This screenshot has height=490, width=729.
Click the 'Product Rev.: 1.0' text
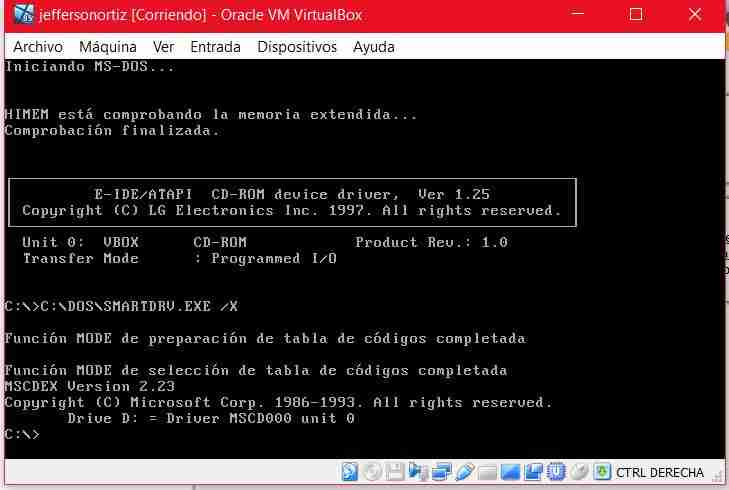coord(431,242)
